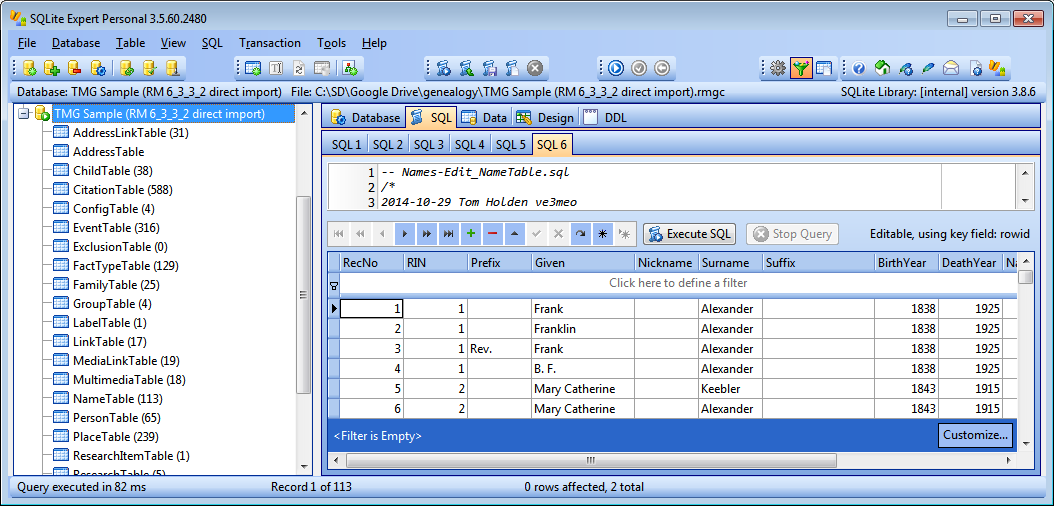The height and width of the screenshot is (506, 1054).
Task: Click the document refresh arrows toolbar icon
Action: tap(299, 68)
